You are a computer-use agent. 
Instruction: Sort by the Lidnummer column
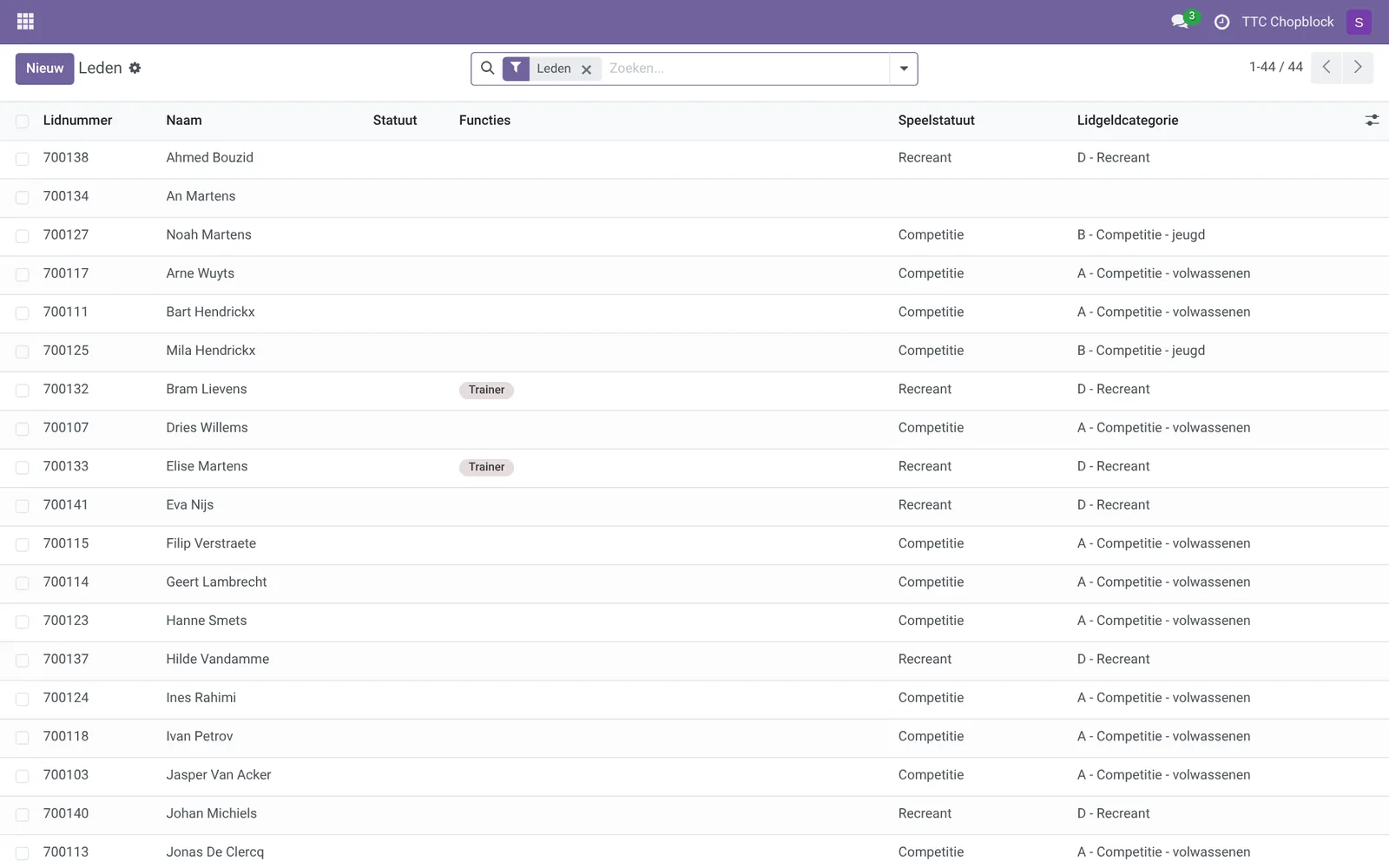(x=77, y=121)
